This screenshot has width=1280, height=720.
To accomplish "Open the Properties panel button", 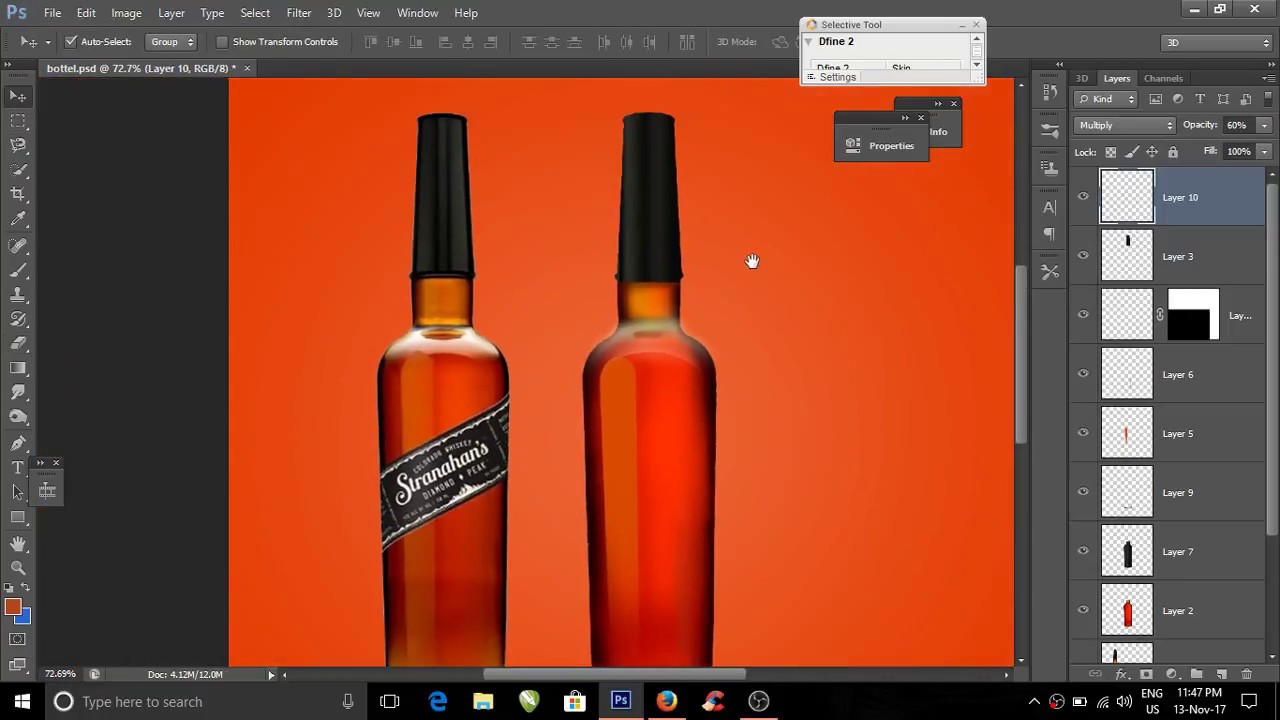I will tap(881, 146).
